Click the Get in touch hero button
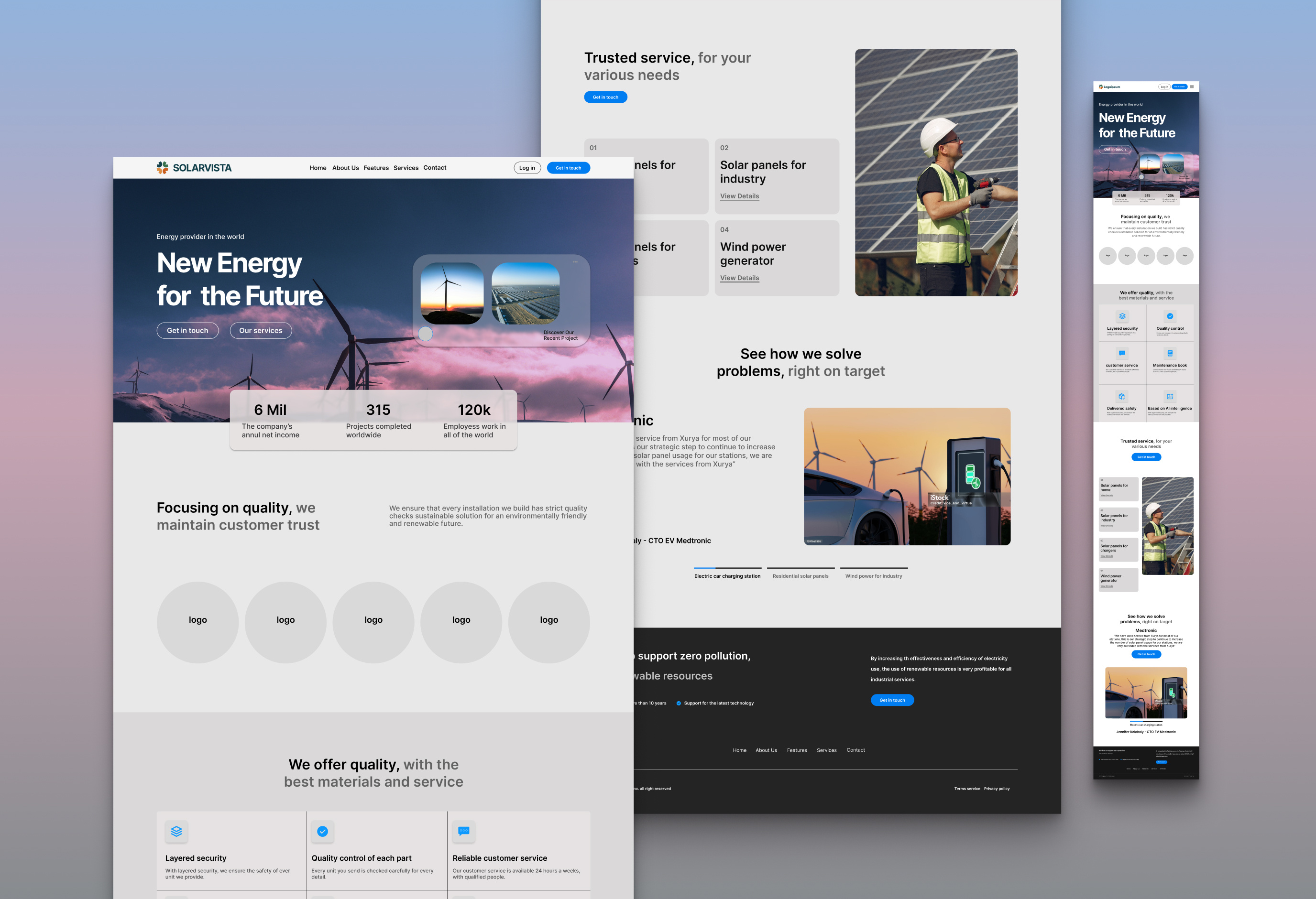1316x899 pixels. 187,330
